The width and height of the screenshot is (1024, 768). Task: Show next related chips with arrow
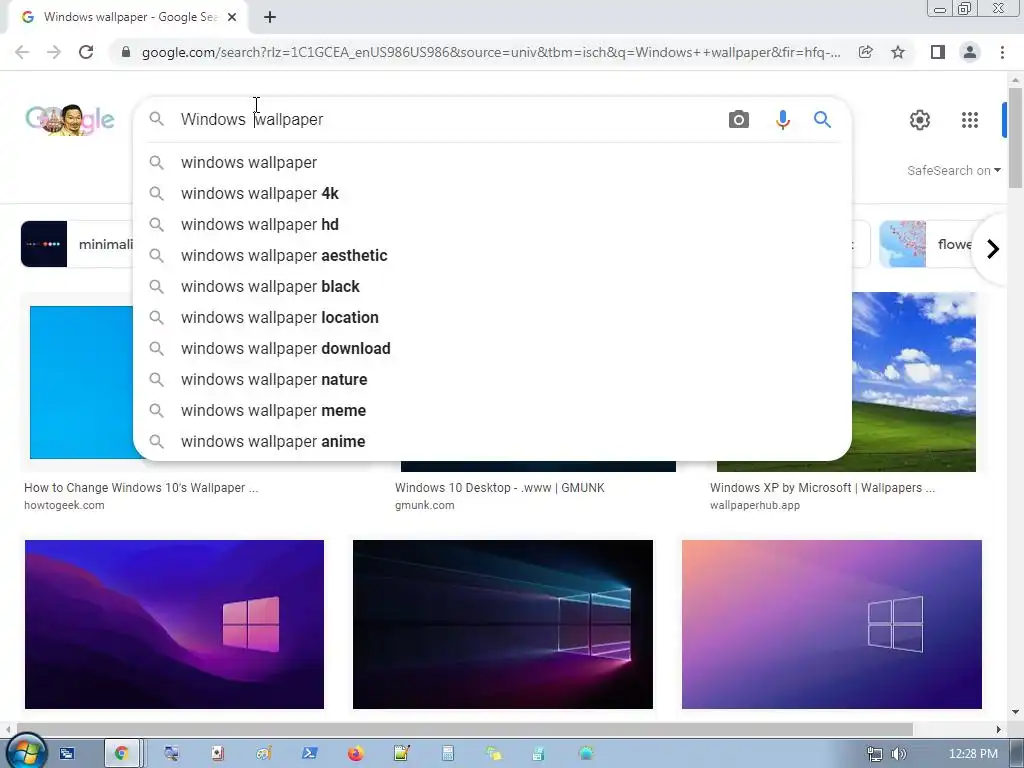[x=993, y=249]
